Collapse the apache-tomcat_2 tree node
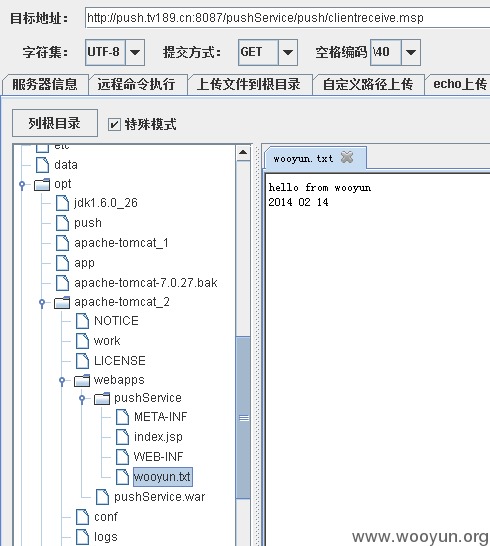This screenshot has width=490, height=546. click(42, 303)
